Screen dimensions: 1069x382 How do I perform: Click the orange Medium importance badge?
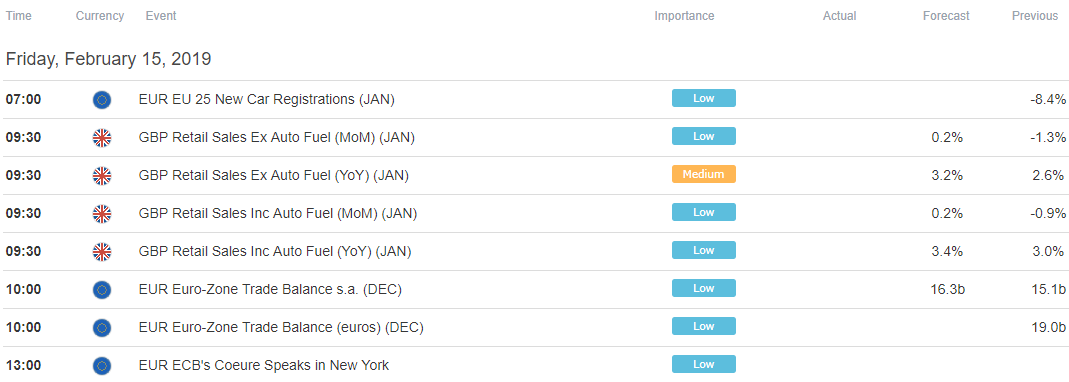(x=704, y=174)
